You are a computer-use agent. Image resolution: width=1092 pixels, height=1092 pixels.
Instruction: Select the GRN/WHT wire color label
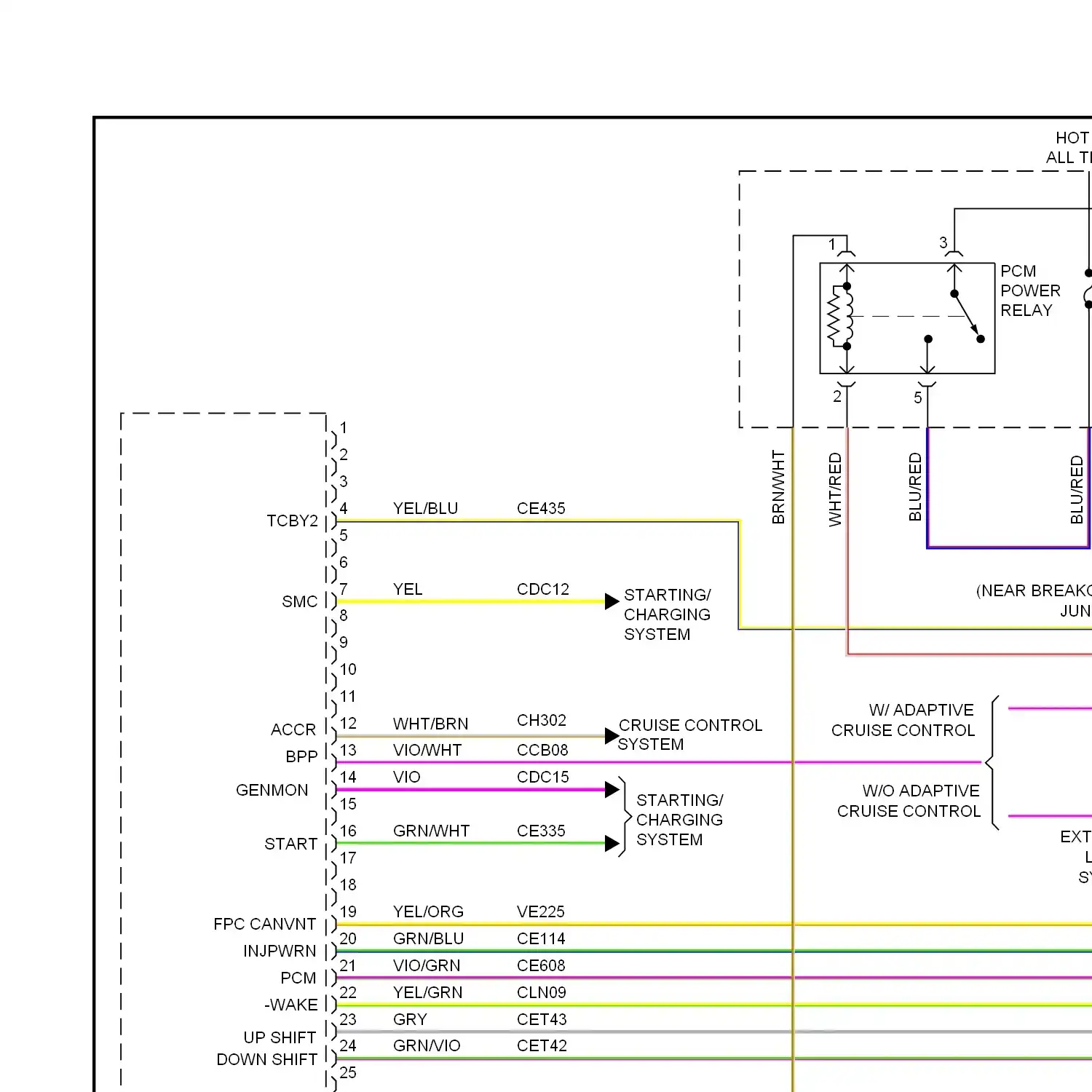pyautogui.click(x=431, y=831)
